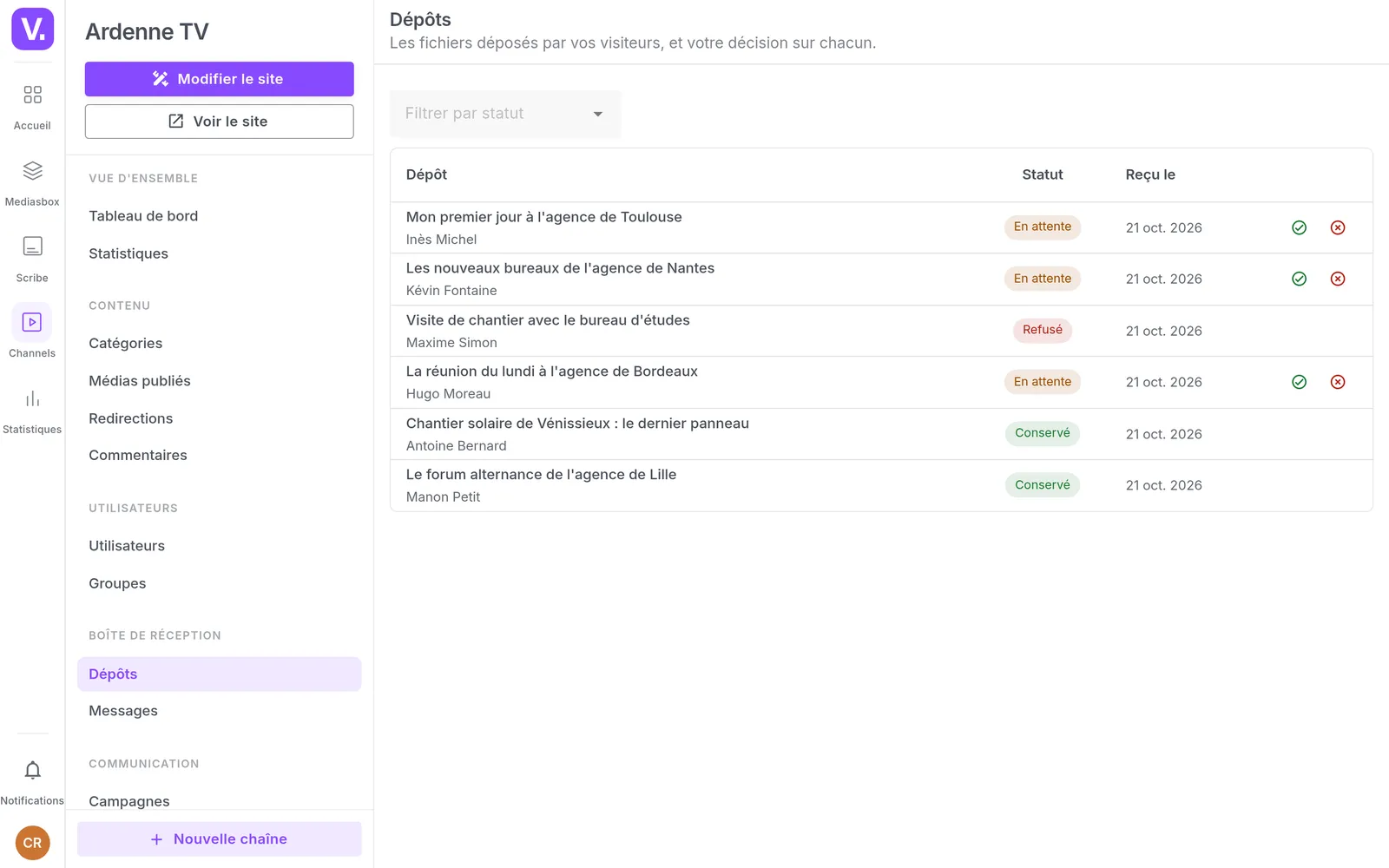
Task: Approve Hugo Moreau's Bordeaux deposit
Action: pyautogui.click(x=1299, y=382)
